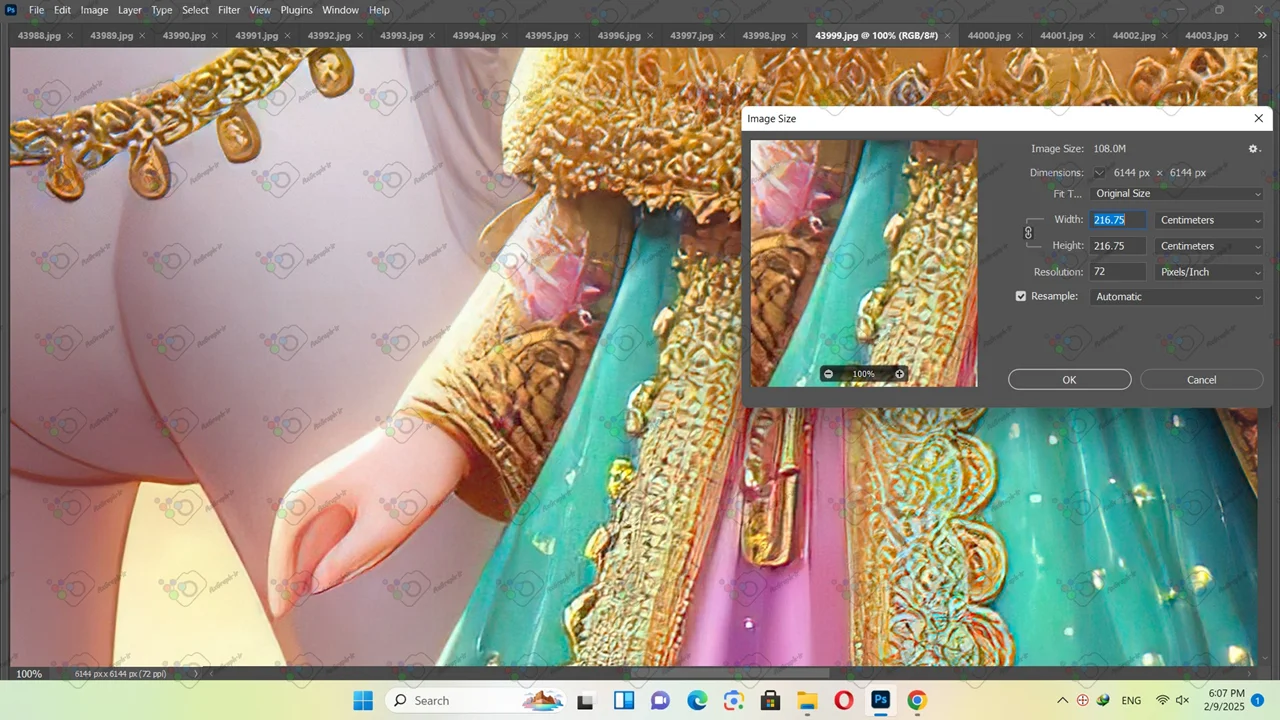Click the Resolution input field
Viewport: 1280px width, 720px height.
point(1117,272)
